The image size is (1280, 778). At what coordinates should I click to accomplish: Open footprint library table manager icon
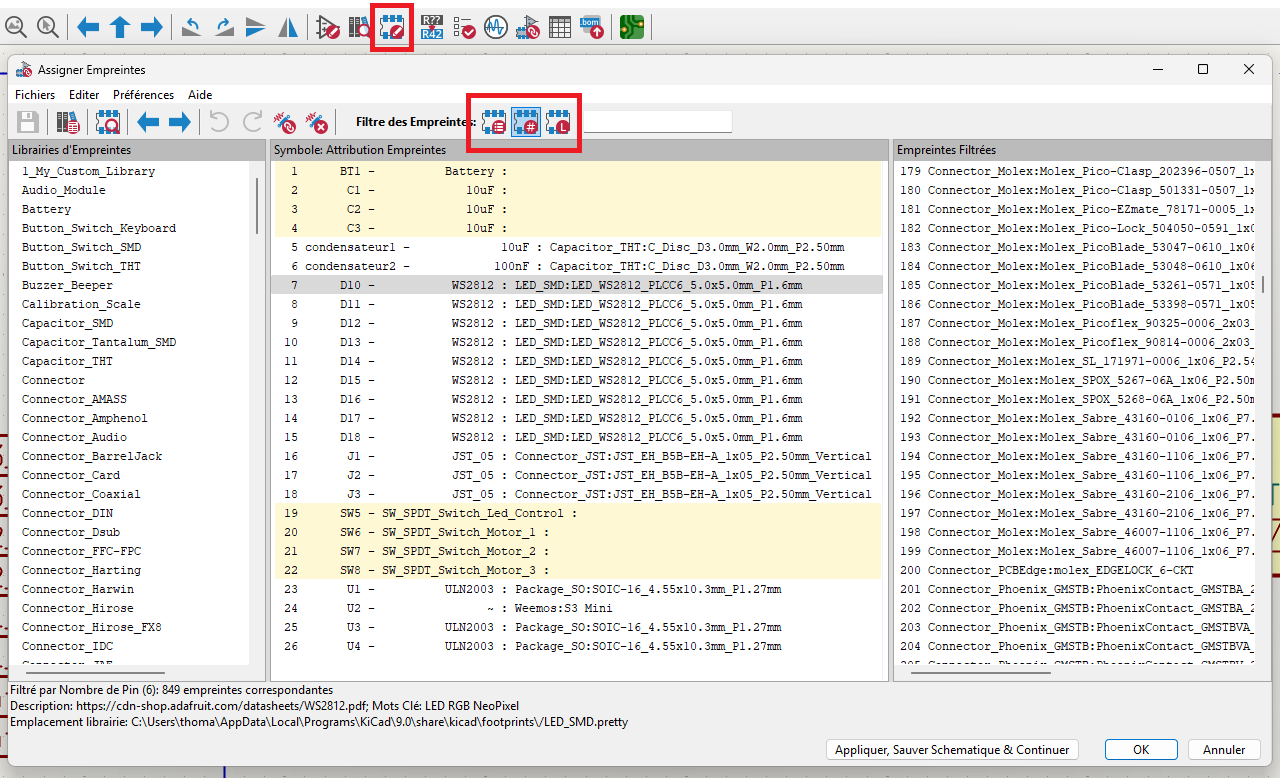click(68, 123)
